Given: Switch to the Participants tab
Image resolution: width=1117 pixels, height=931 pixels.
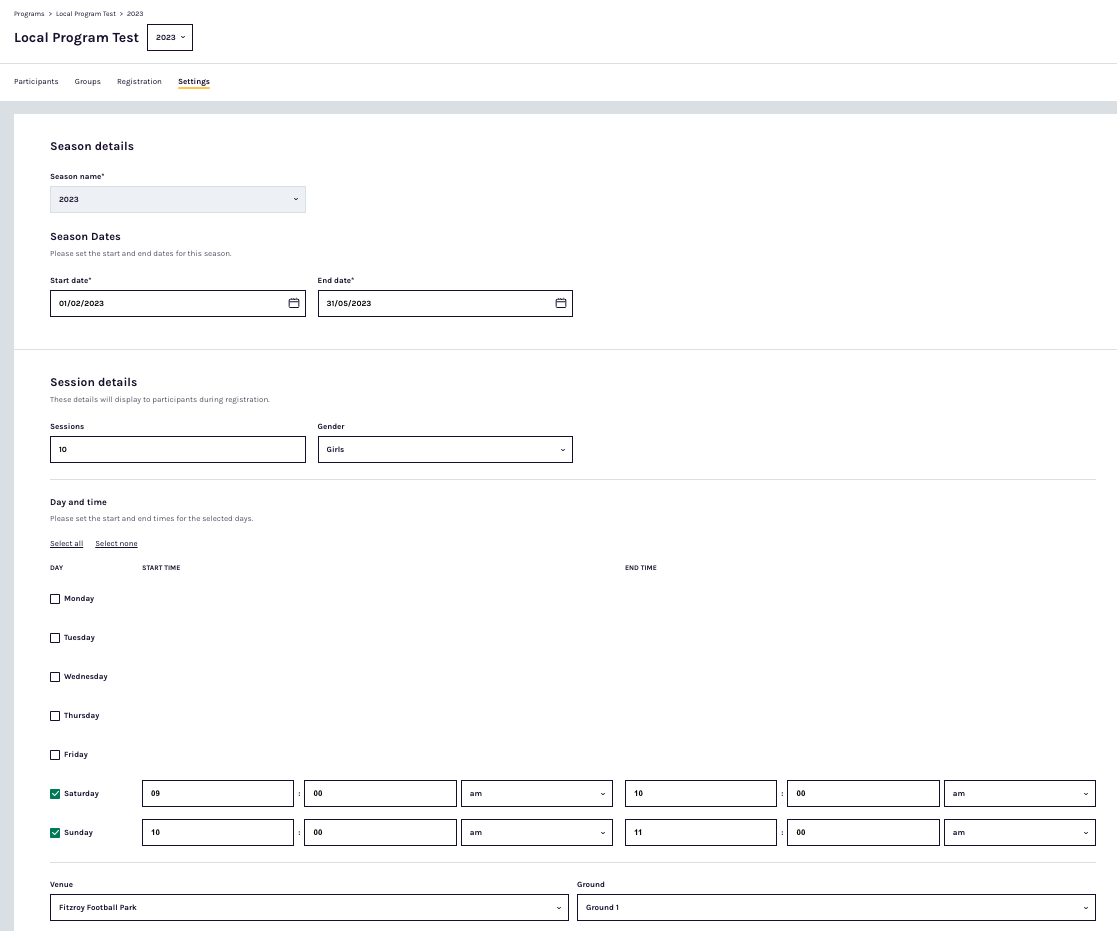Looking at the screenshot, I should [x=36, y=81].
